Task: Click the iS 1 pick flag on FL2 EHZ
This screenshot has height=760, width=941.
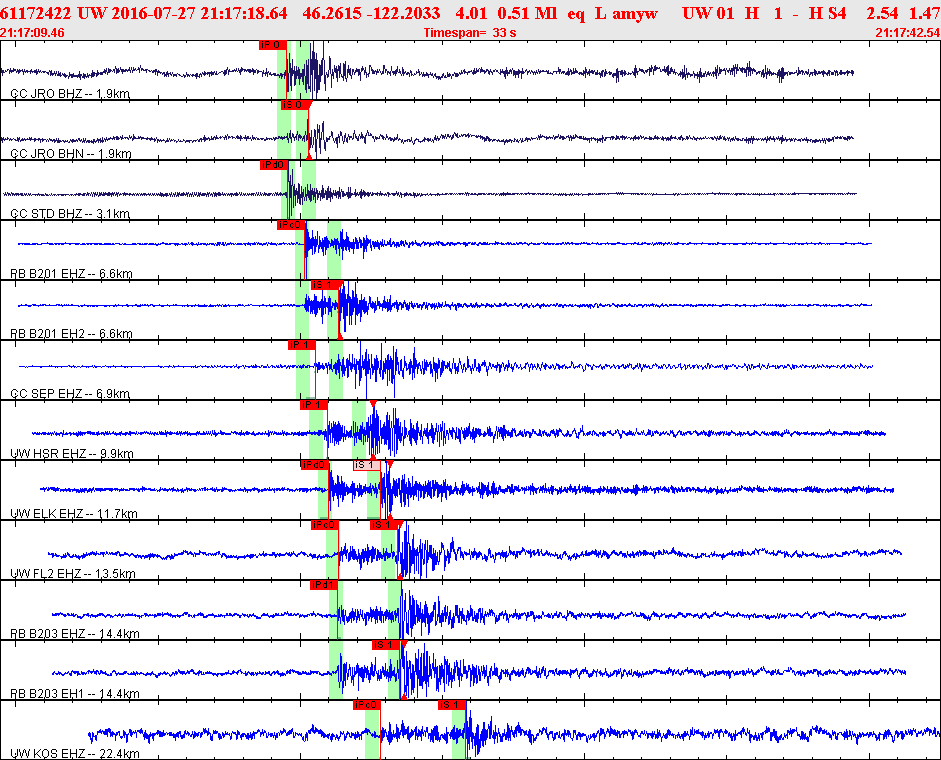Action: click(x=383, y=525)
